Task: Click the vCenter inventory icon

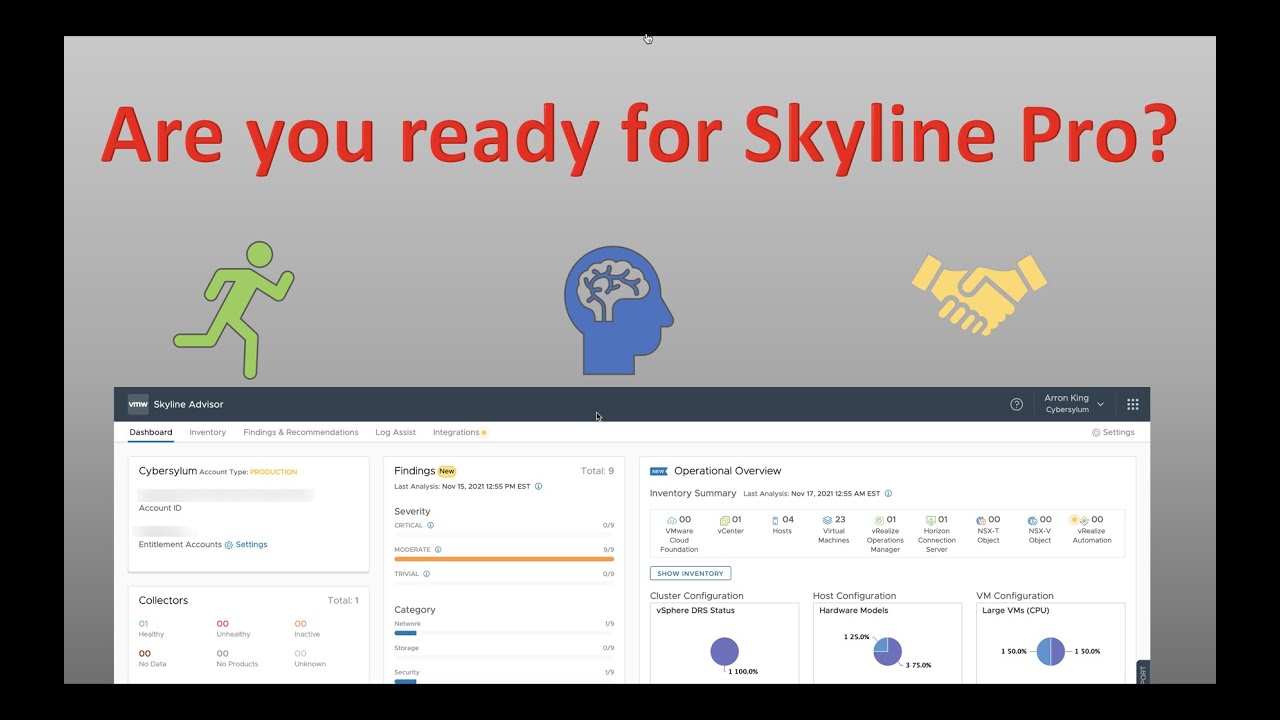Action: click(725, 520)
